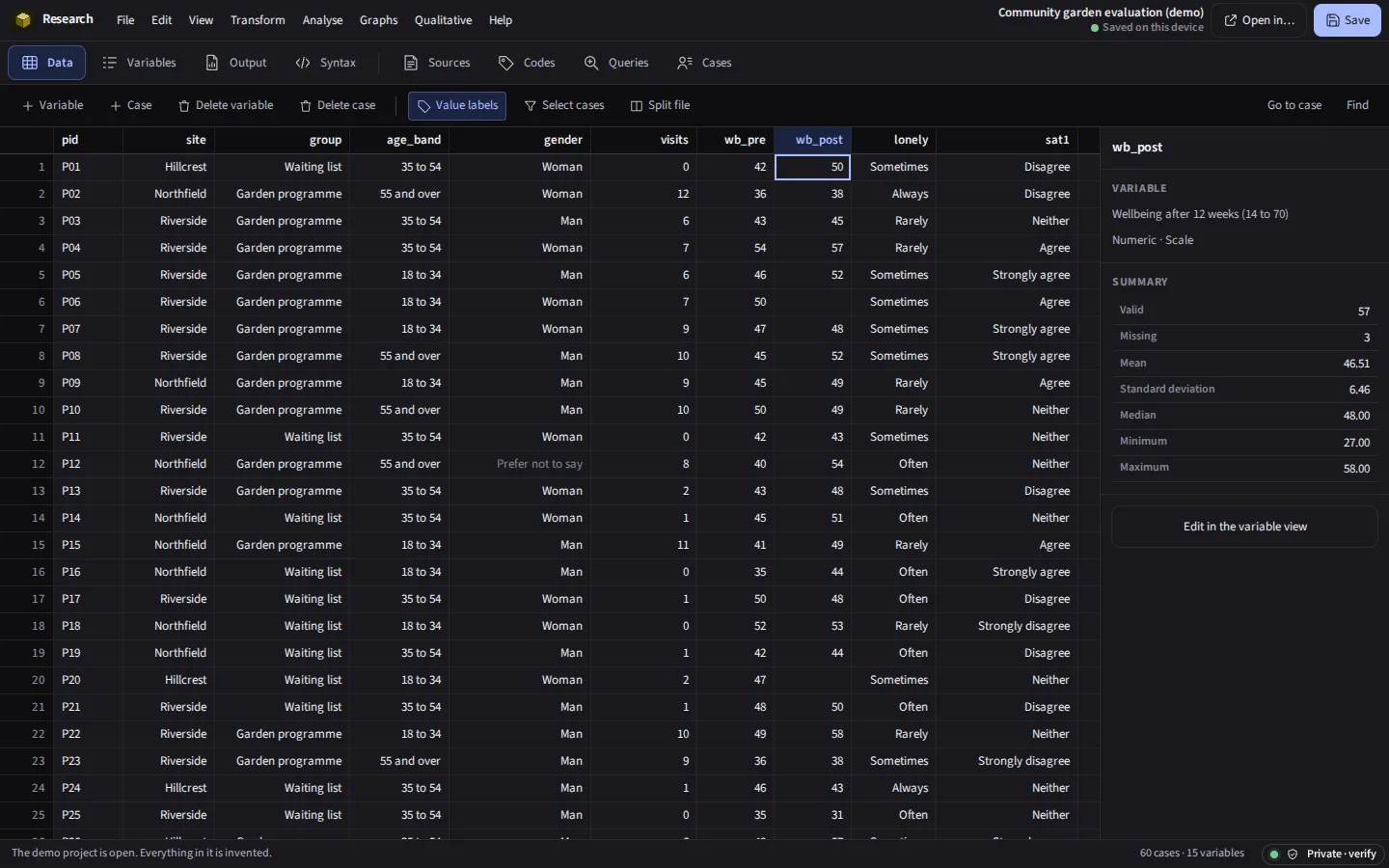Screen dimensions: 1389x868
Task: Switch to the Data tab
Action: point(47,63)
